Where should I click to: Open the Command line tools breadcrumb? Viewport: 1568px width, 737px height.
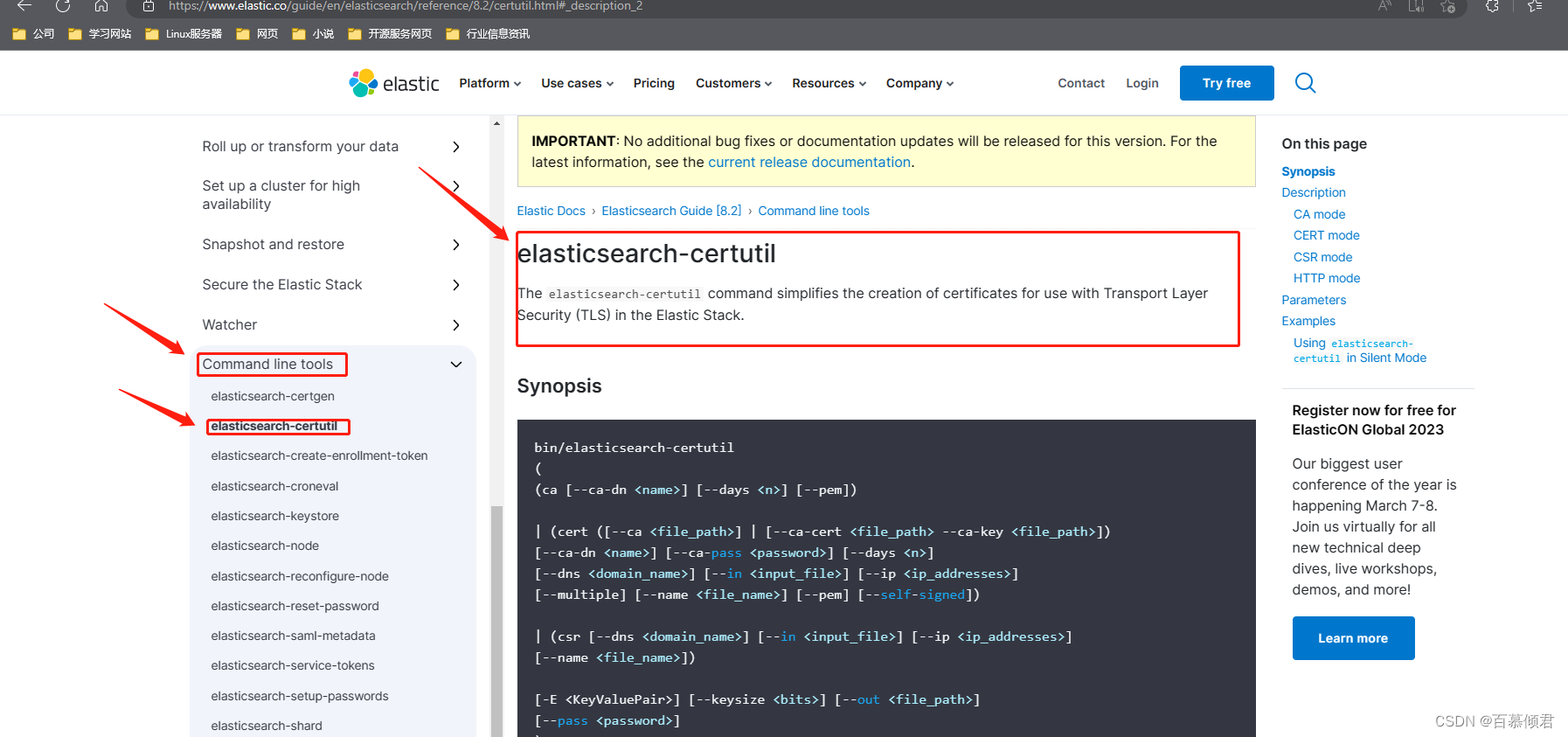pos(814,211)
